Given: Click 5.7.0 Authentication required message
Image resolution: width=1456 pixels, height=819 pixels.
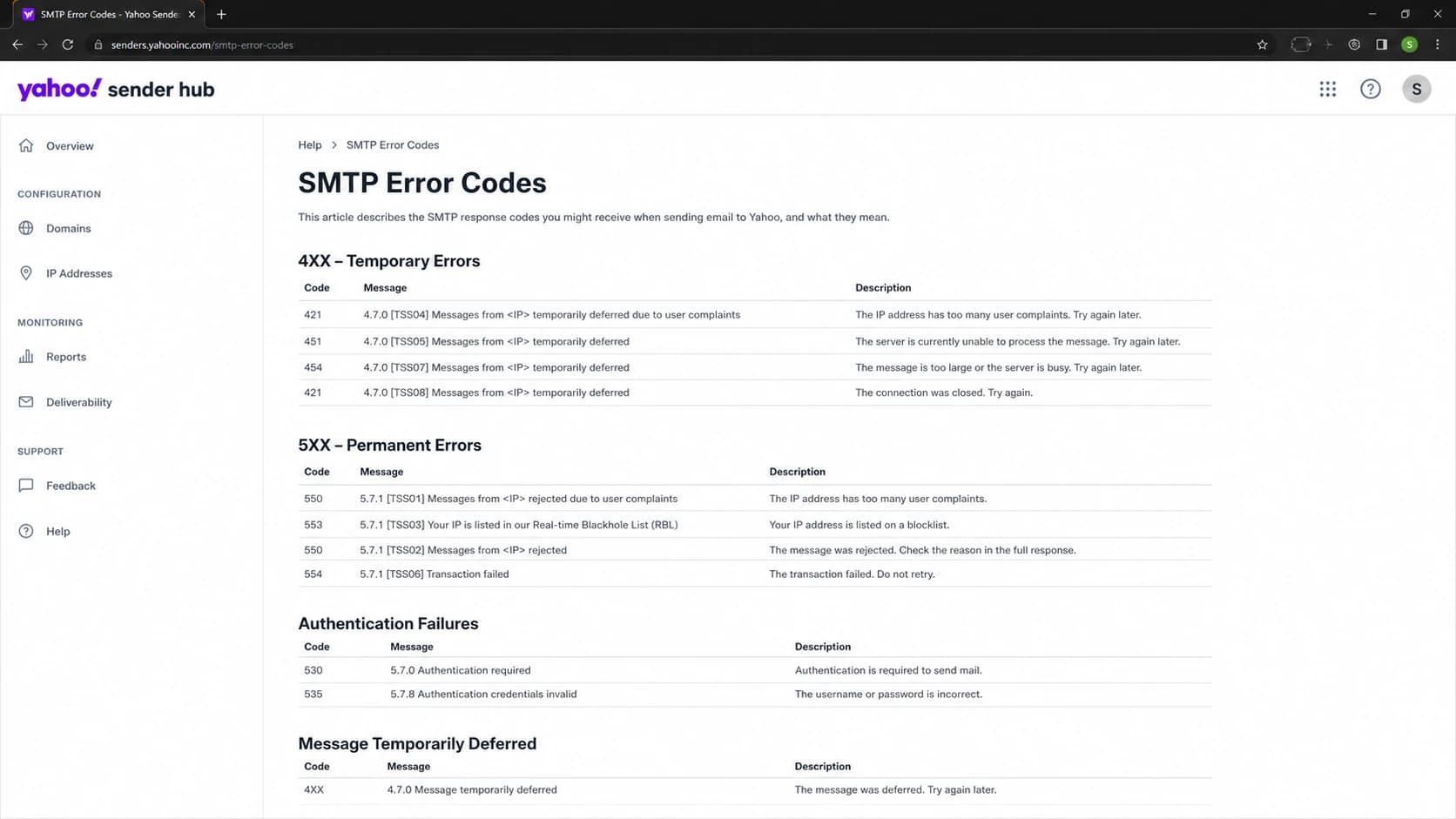Looking at the screenshot, I should click(461, 670).
